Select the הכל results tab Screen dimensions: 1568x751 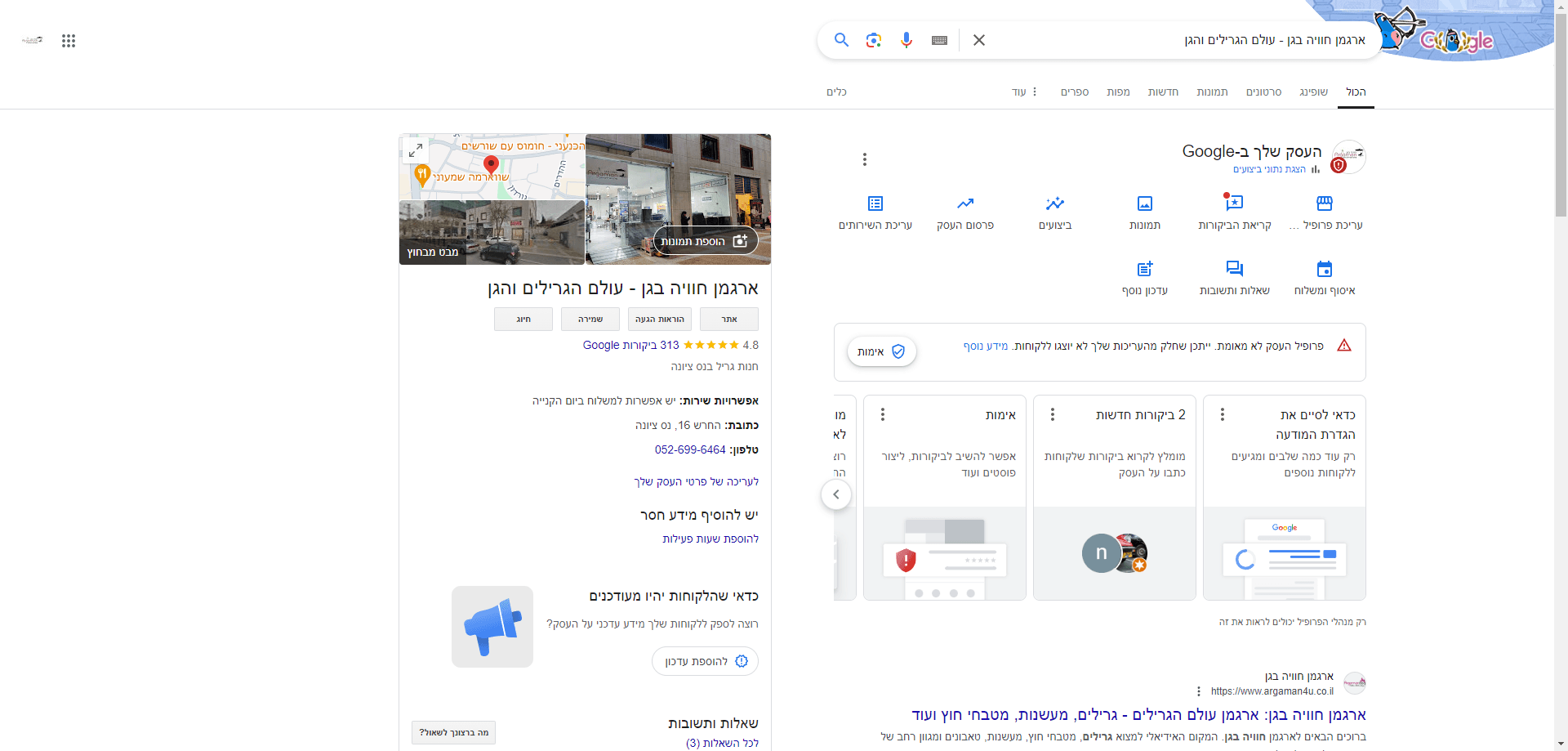coord(1356,92)
